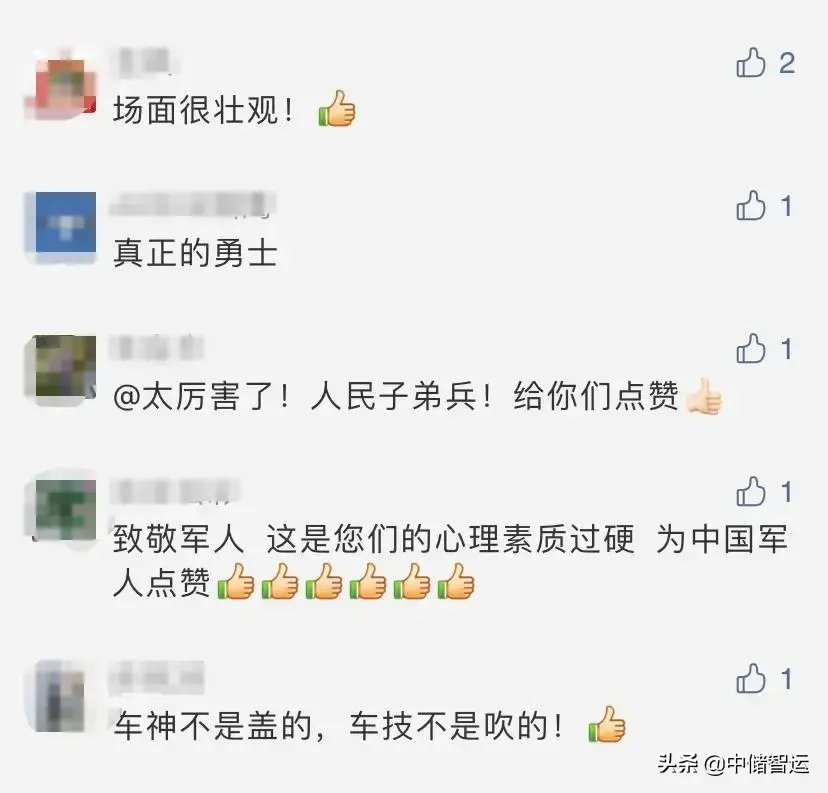Like the '人民子弟兵' comment

(x=750, y=348)
